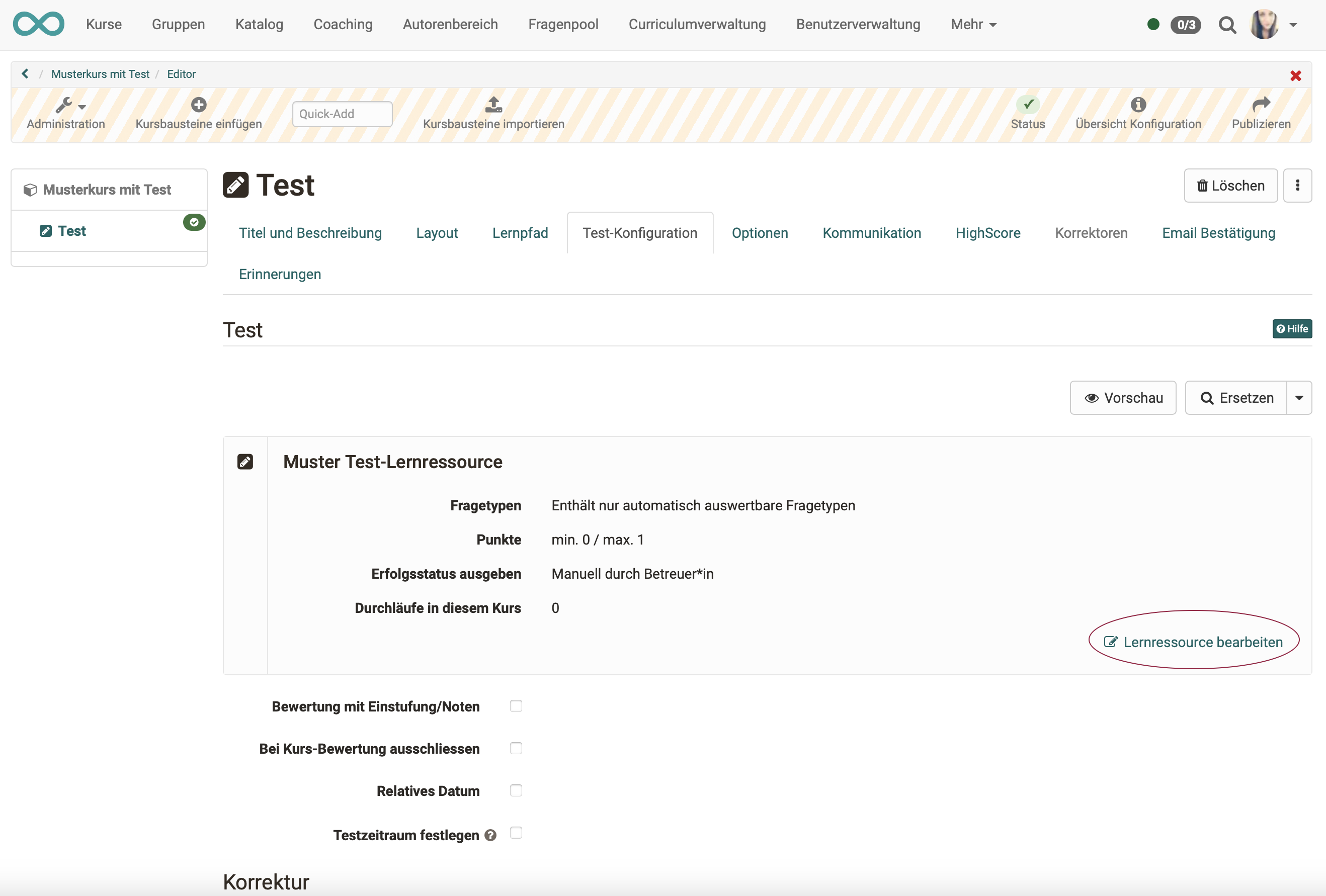Click the Publizieren arrow icon
This screenshot has height=896, width=1326.
[x=1261, y=105]
